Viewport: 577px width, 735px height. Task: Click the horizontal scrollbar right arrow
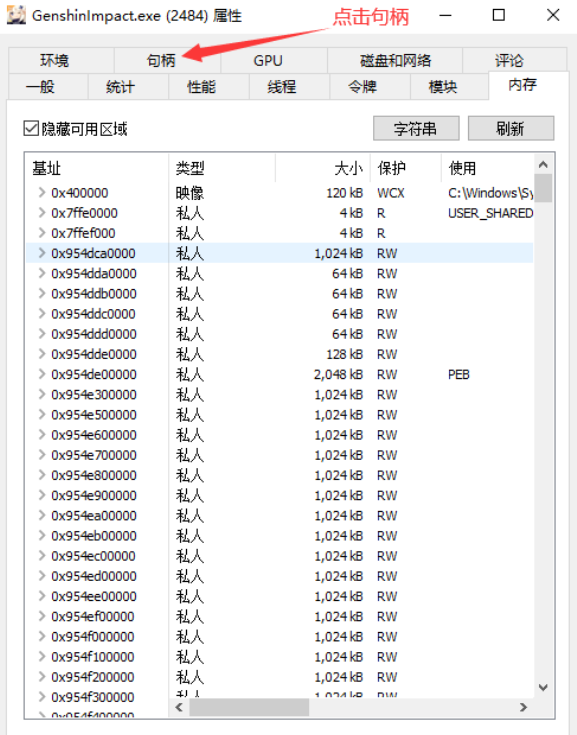coord(524,707)
